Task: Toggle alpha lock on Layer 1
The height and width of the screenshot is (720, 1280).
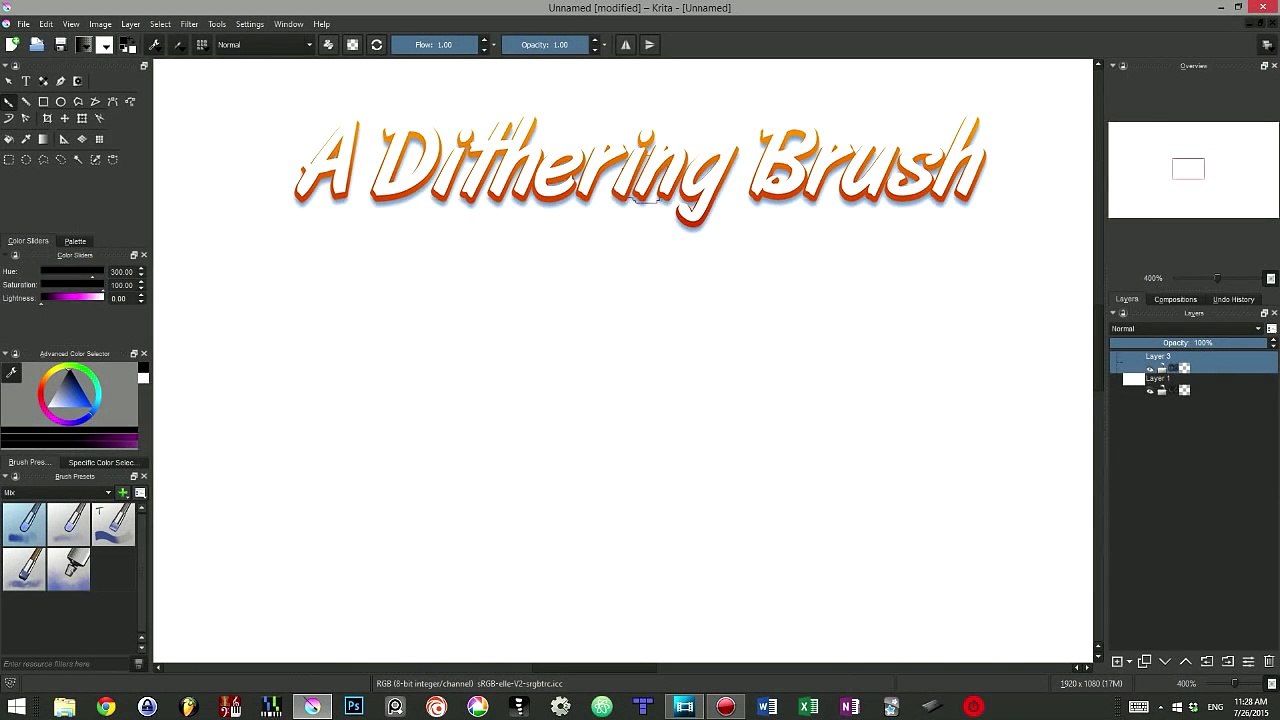Action: tap(1184, 390)
